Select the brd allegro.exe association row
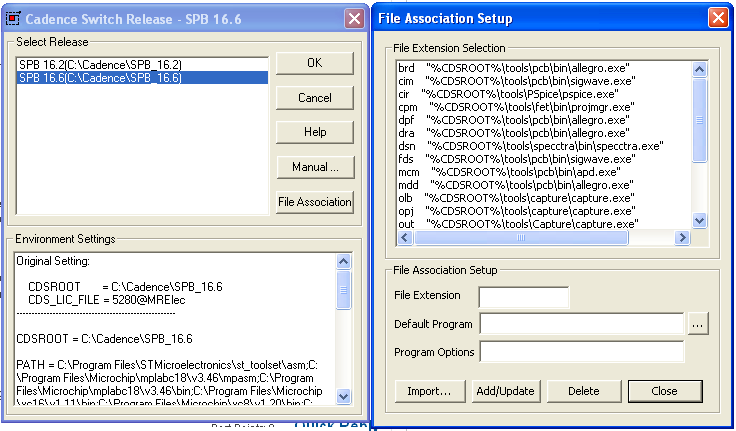Screen dimensions: 736x431 click(x=515, y=68)
